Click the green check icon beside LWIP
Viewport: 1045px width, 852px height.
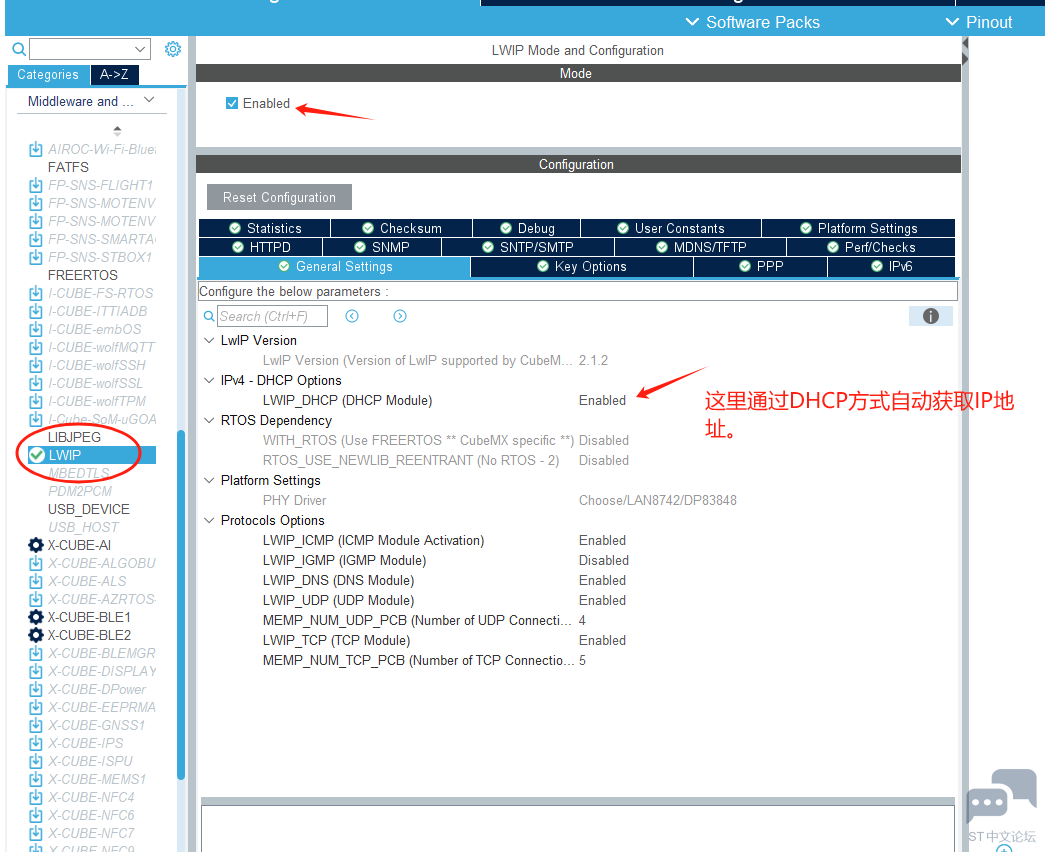tap(37, 455)
